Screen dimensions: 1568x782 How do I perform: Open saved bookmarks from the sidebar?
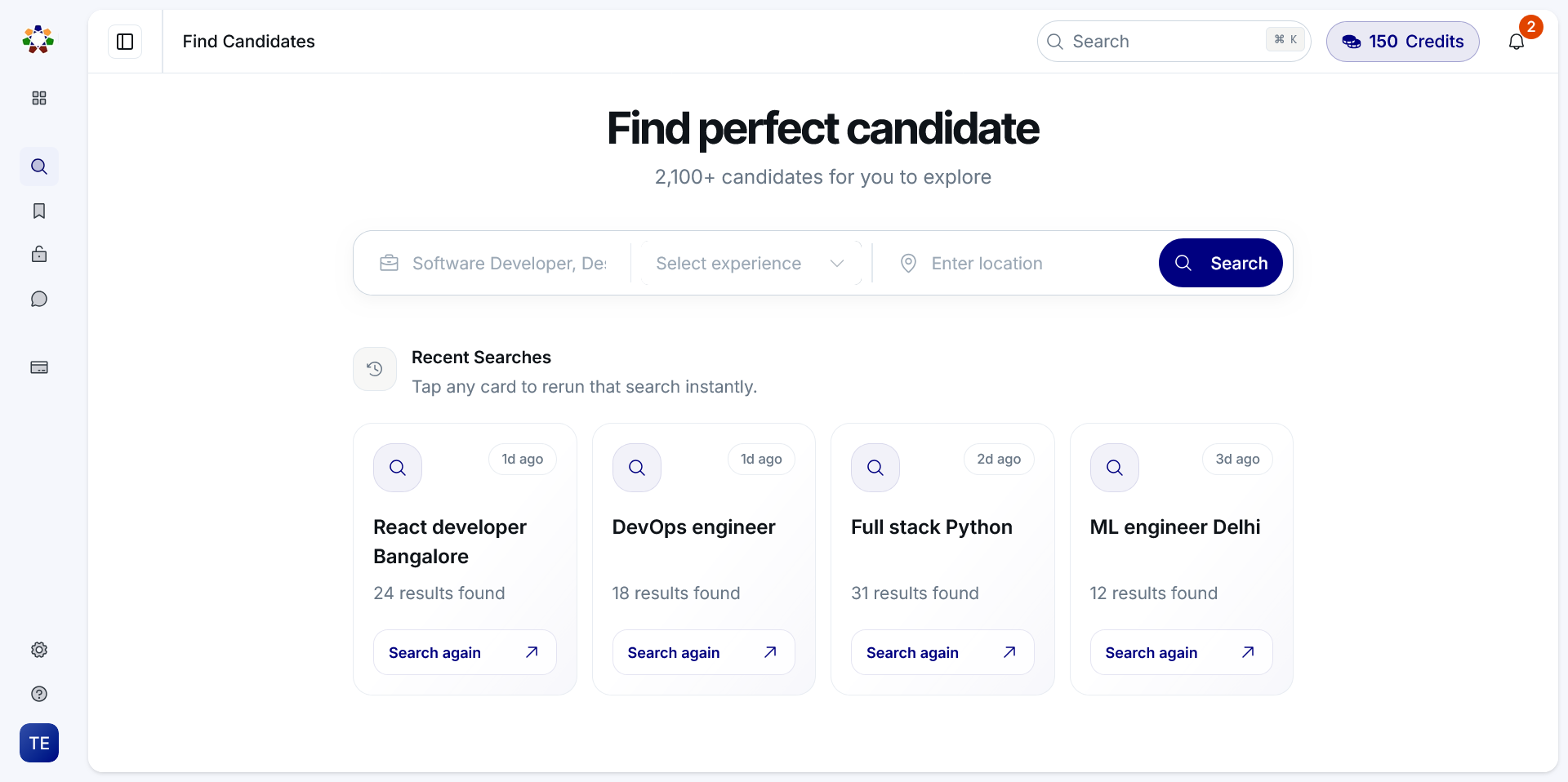38,211
